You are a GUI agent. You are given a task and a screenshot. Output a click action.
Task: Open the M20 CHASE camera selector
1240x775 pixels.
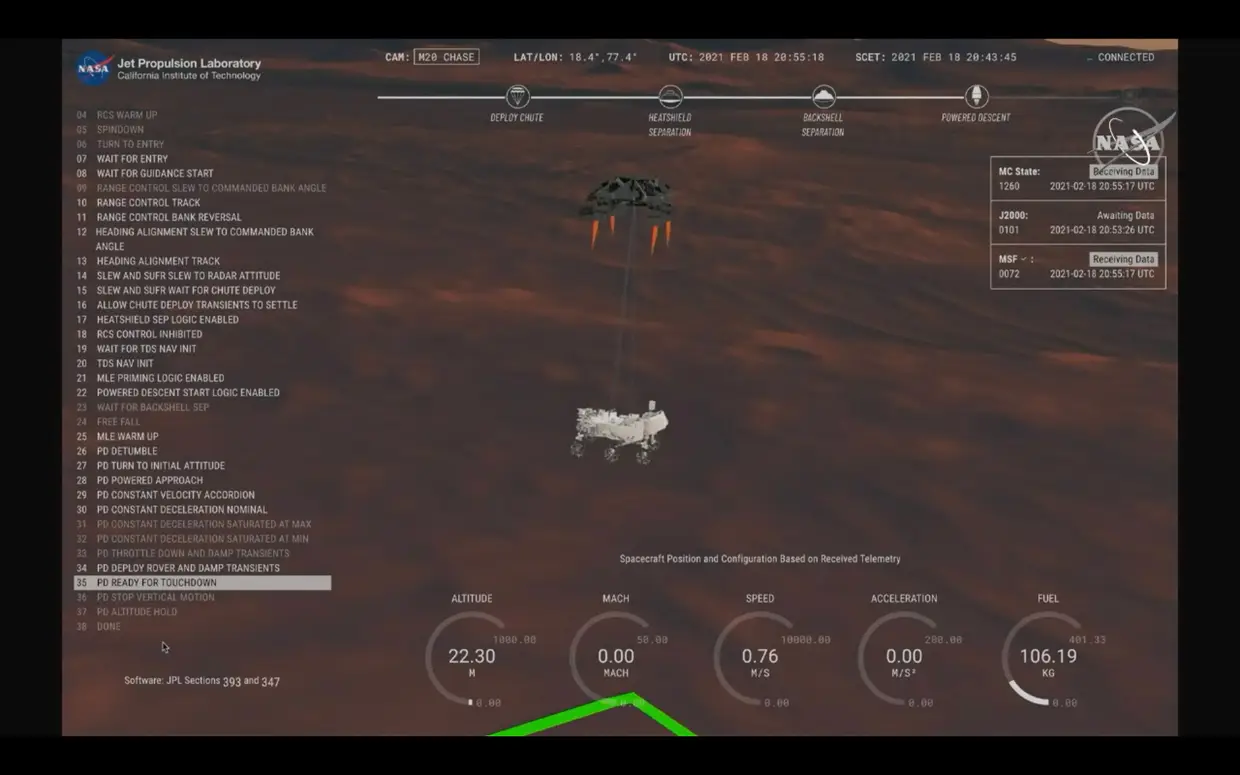coord(445,57)
